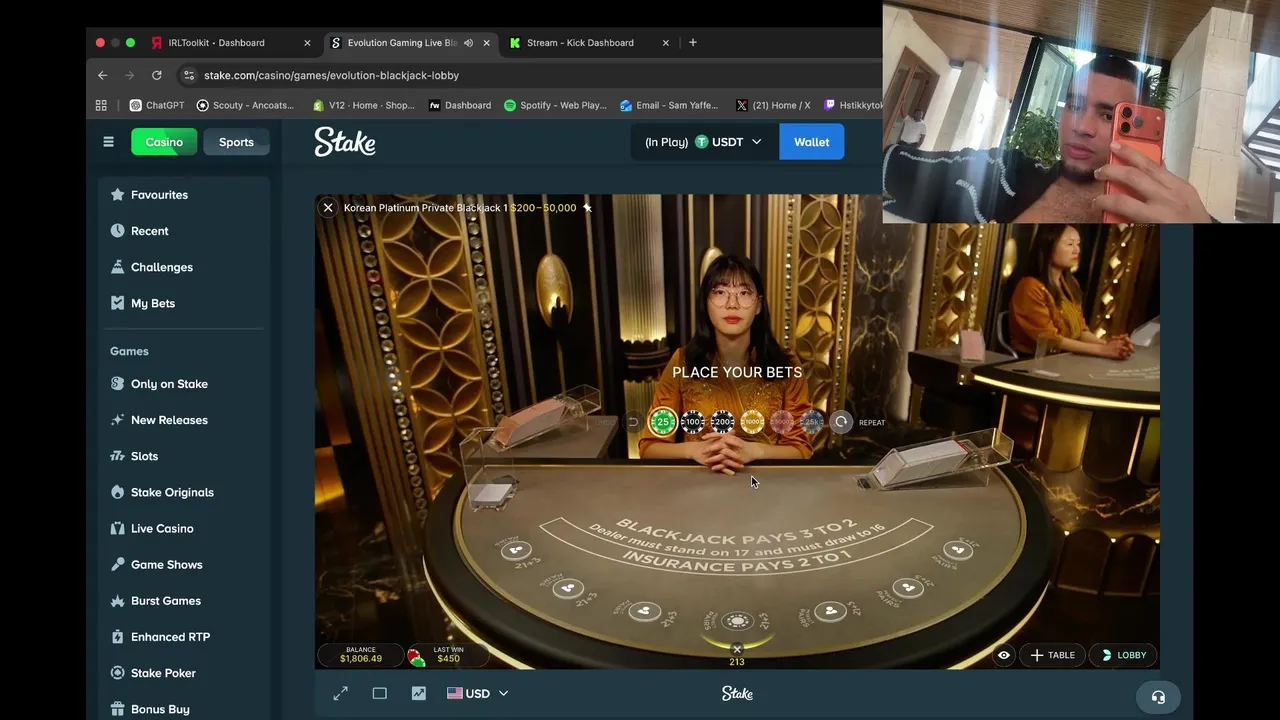Viewport: 1280px width, 720px height.
Task: Open Spotify Web Player bookmark
Action: click(x=555, y=105)
